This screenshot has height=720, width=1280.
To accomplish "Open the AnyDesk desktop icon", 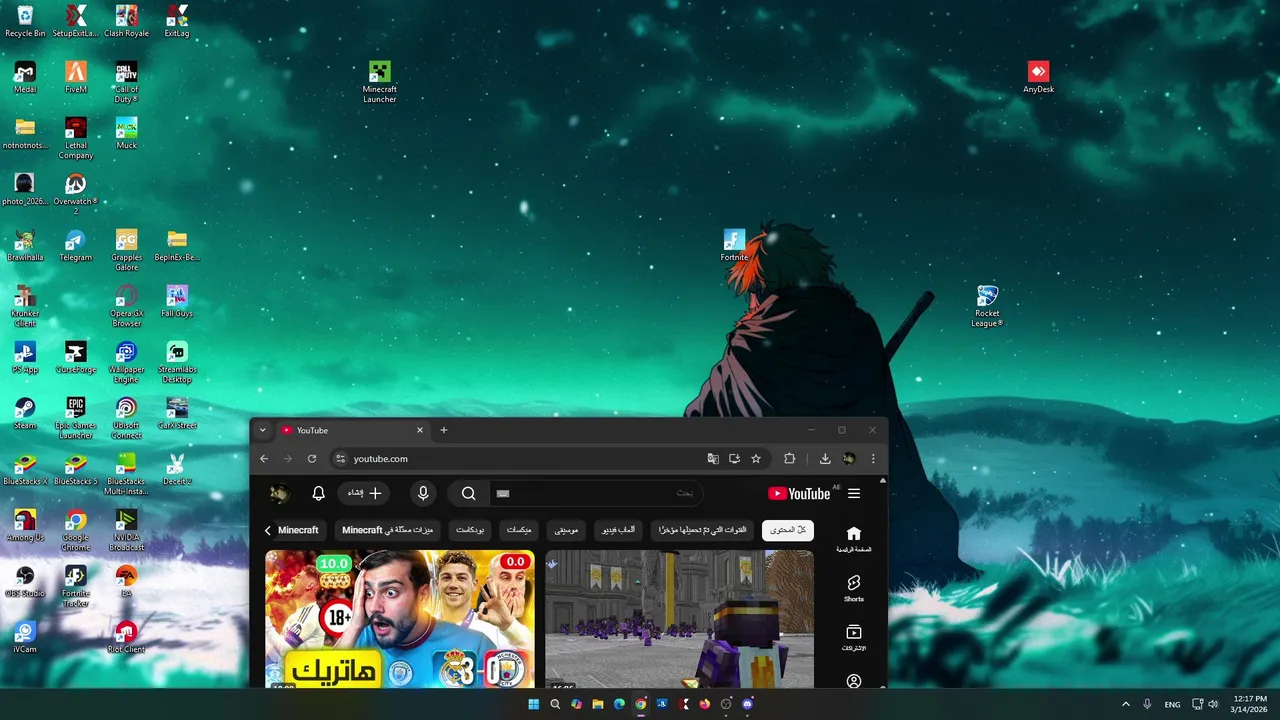I will click(1038, 77).
